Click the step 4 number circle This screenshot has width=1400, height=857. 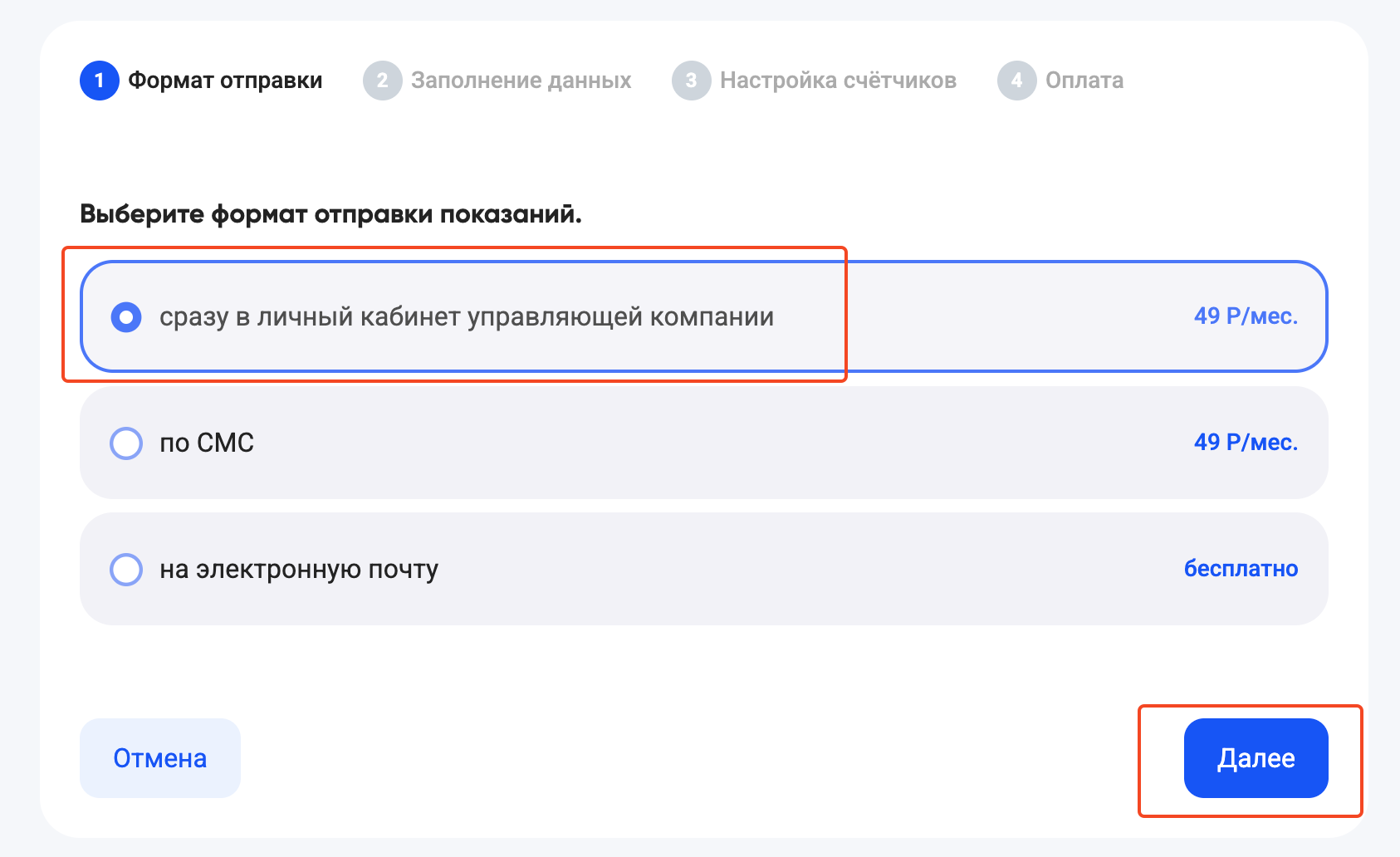click(x=1016, y=81)
